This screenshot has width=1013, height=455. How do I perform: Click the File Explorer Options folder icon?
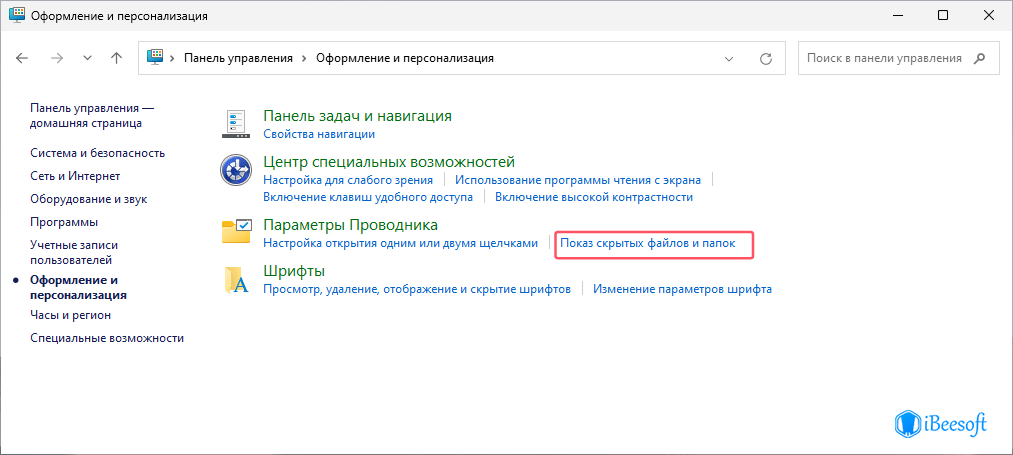click(x=236, y=232)
